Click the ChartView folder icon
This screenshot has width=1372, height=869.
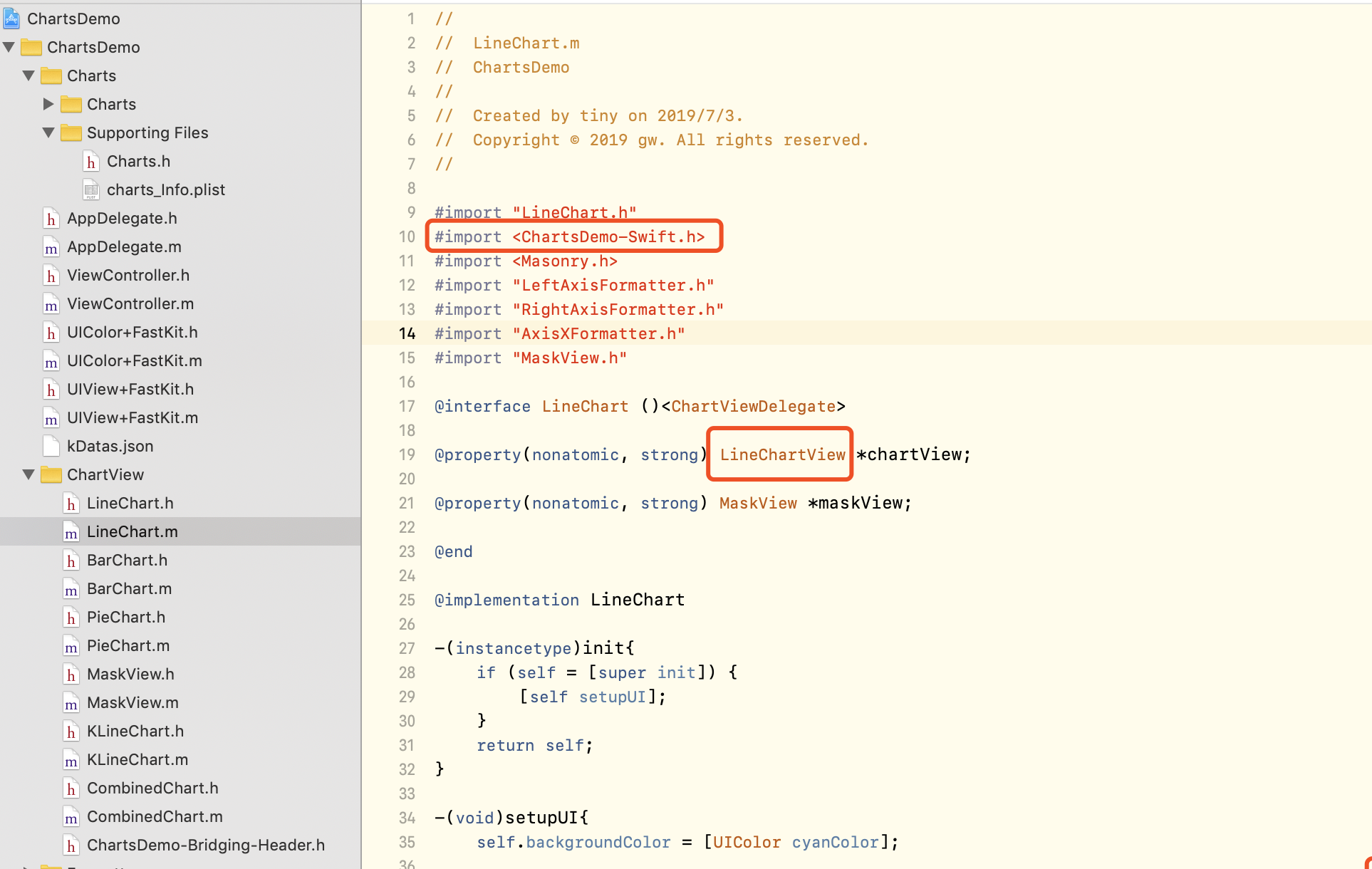(x=51, y=475)
